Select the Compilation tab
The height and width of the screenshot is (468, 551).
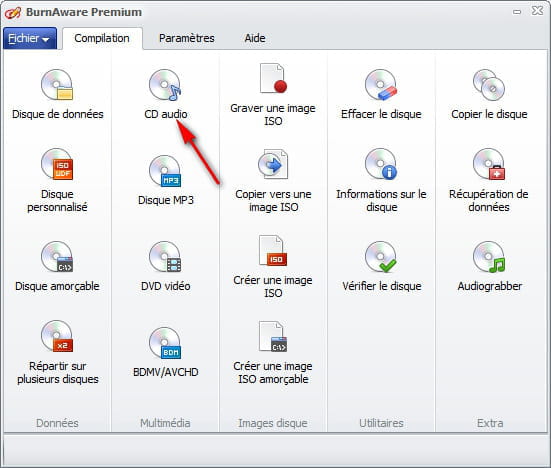pos(102,38)
